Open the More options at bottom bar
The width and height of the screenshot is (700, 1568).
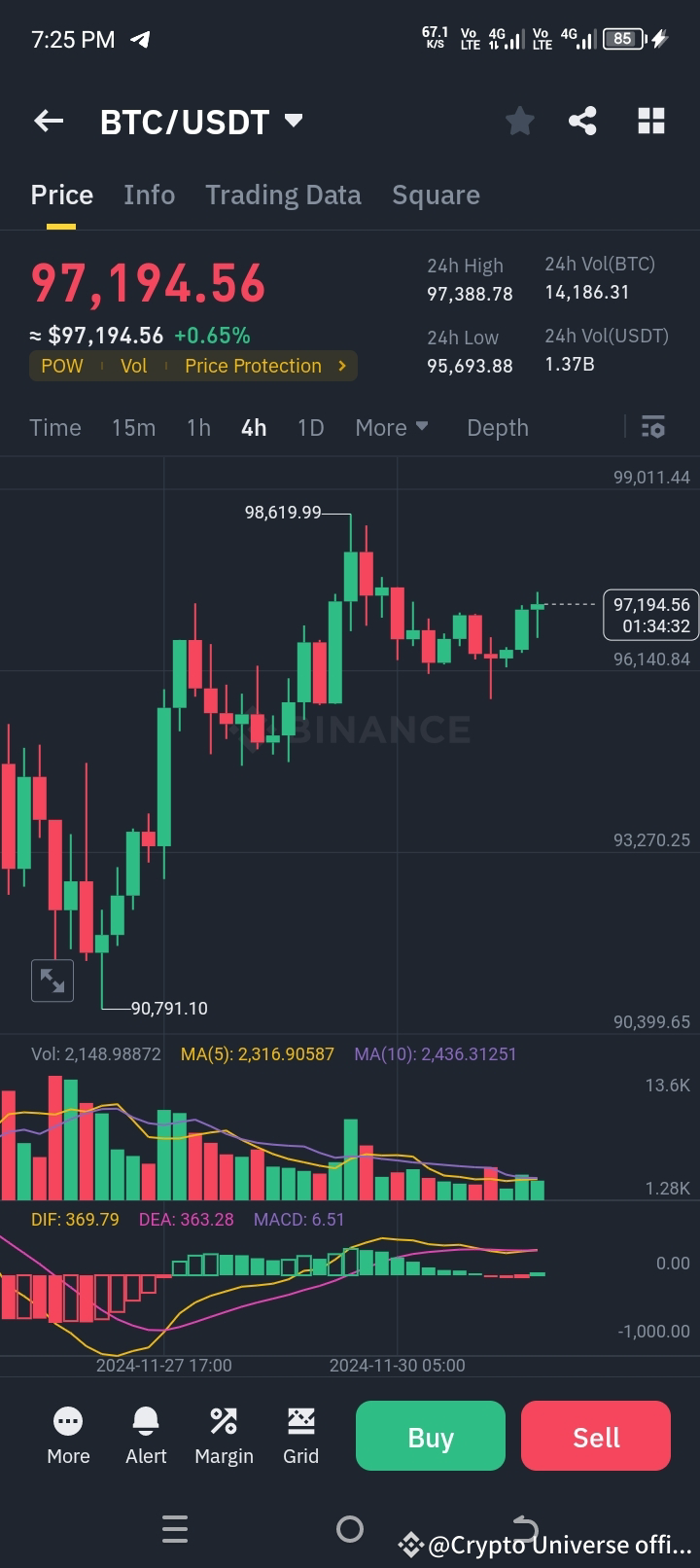(x=67, y=1435)
